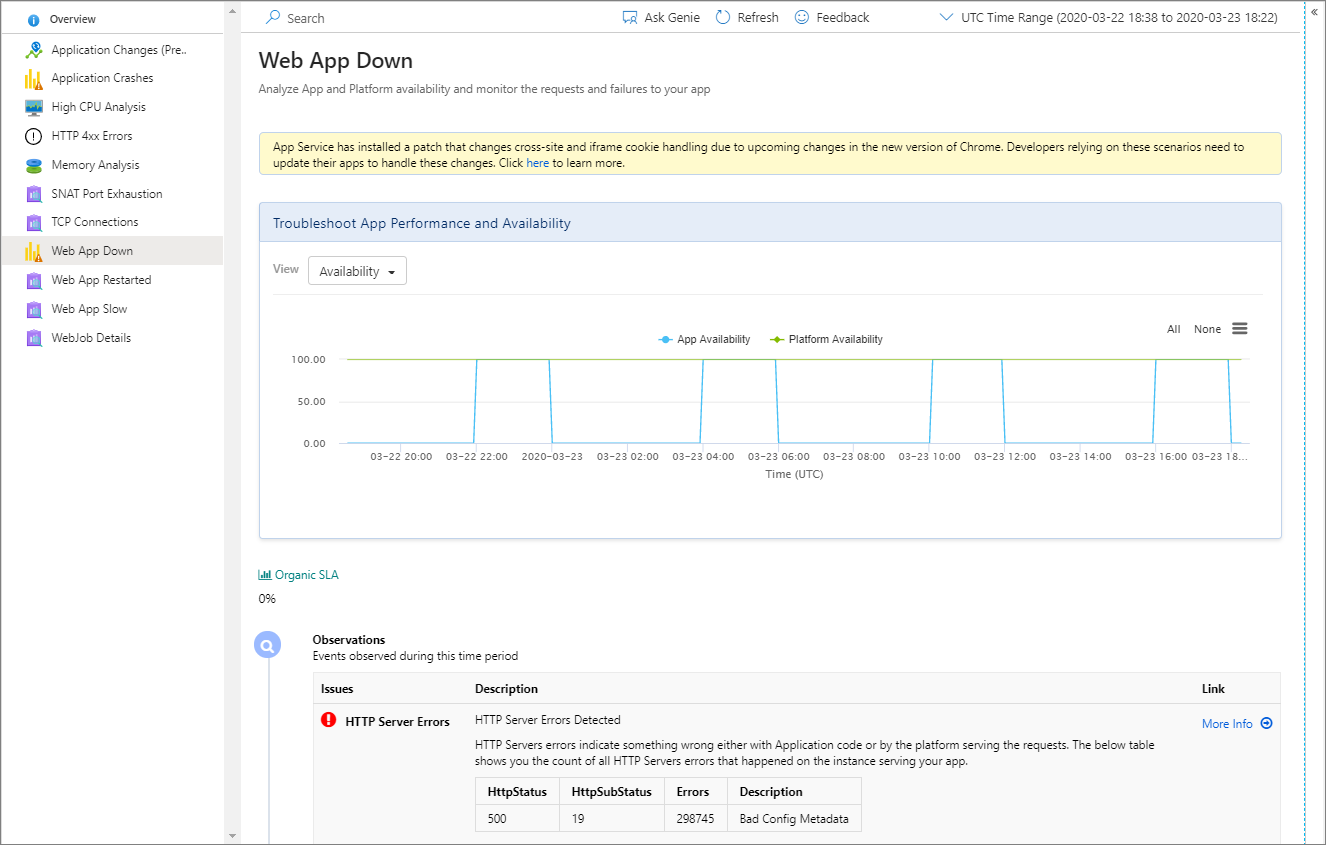The image size is (1326, 845).
Task: Refresh the diagnostics data
Action: pos(746,17)
